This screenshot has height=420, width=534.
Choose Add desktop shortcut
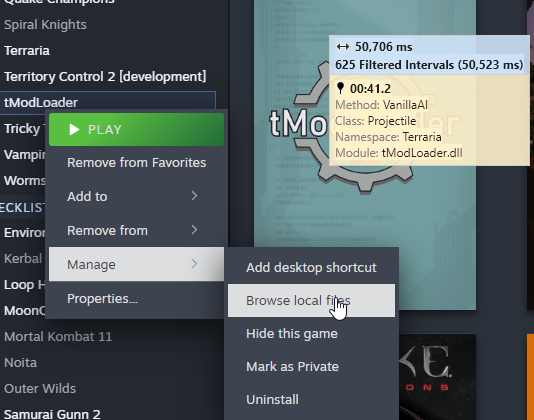pyautogui.click(x=311, y=267)
